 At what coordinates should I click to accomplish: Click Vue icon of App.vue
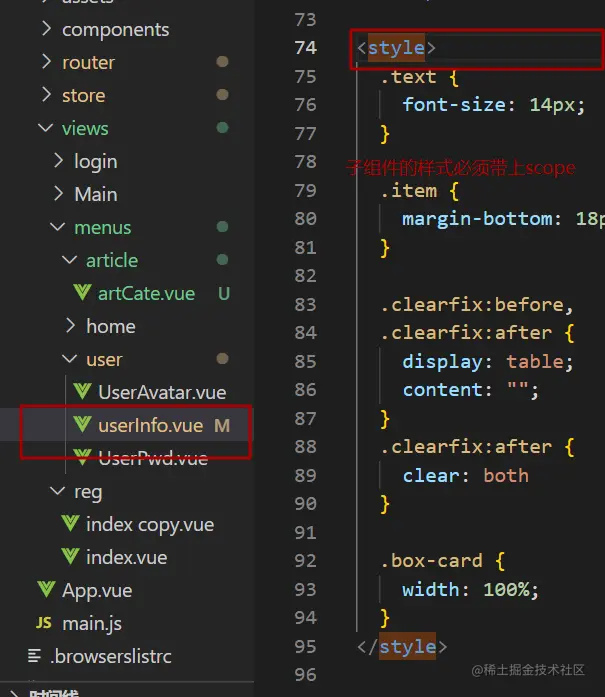46,589
